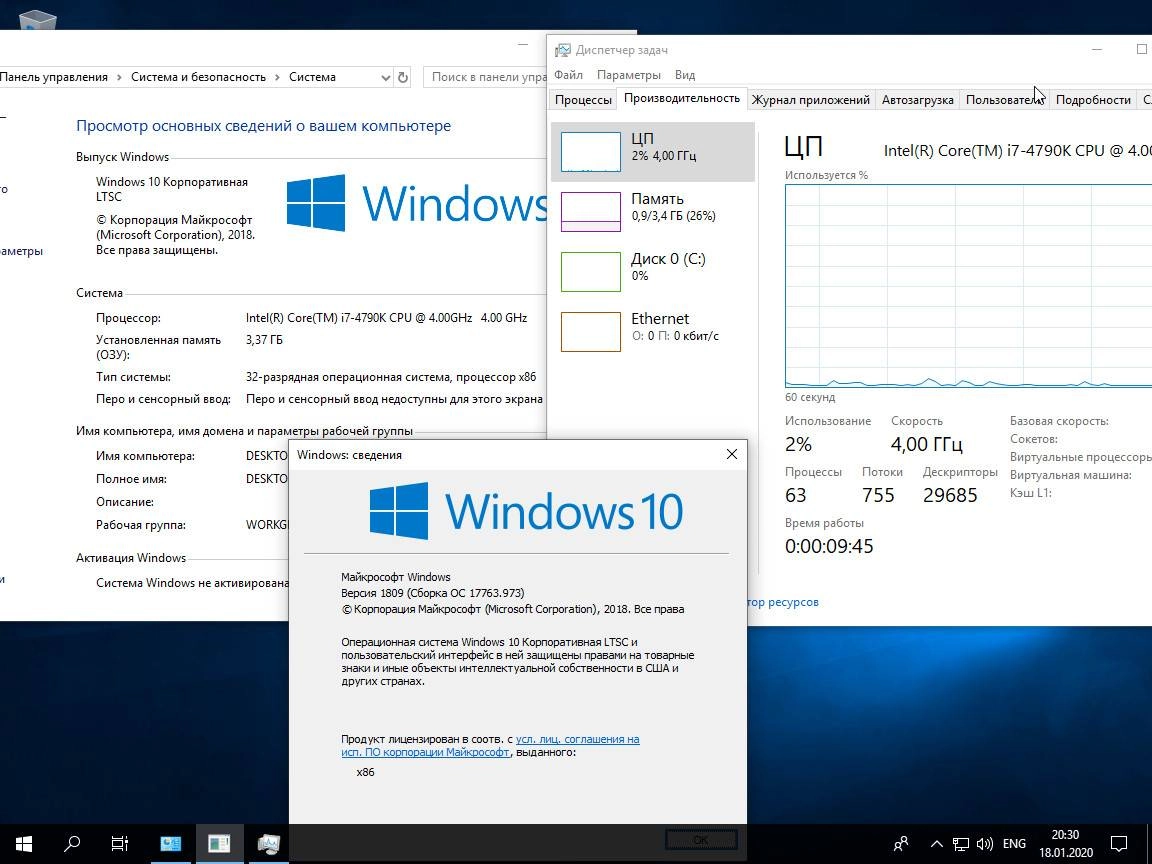Switch to the winver window taskbar button
The height and width of the screenshot is (864, 1152).
[x=220, y=843]
